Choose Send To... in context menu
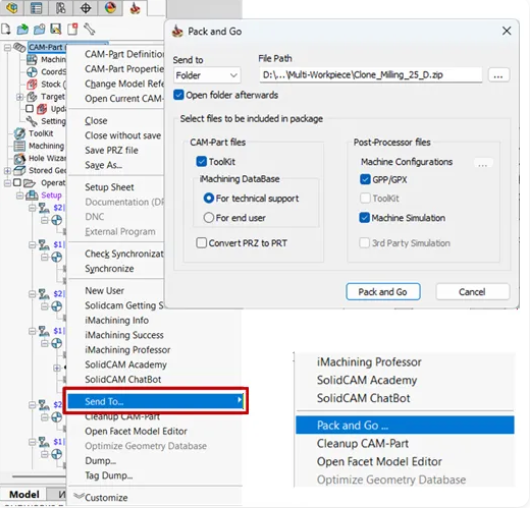This screenshot has height=508, width=530. coord(155,401)
